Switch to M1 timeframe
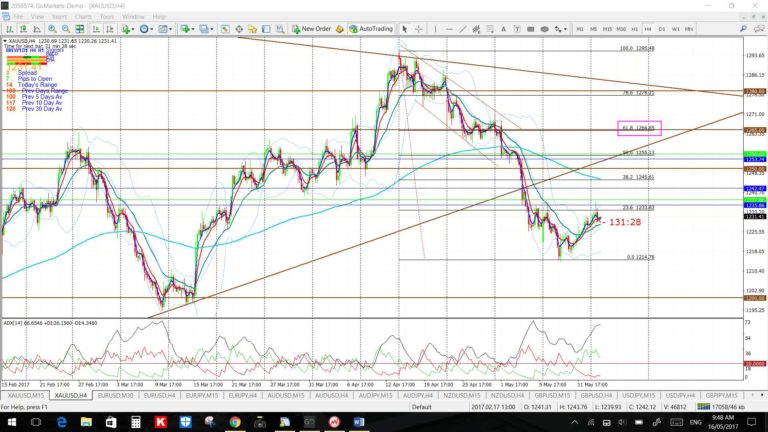 click(579, 29)
